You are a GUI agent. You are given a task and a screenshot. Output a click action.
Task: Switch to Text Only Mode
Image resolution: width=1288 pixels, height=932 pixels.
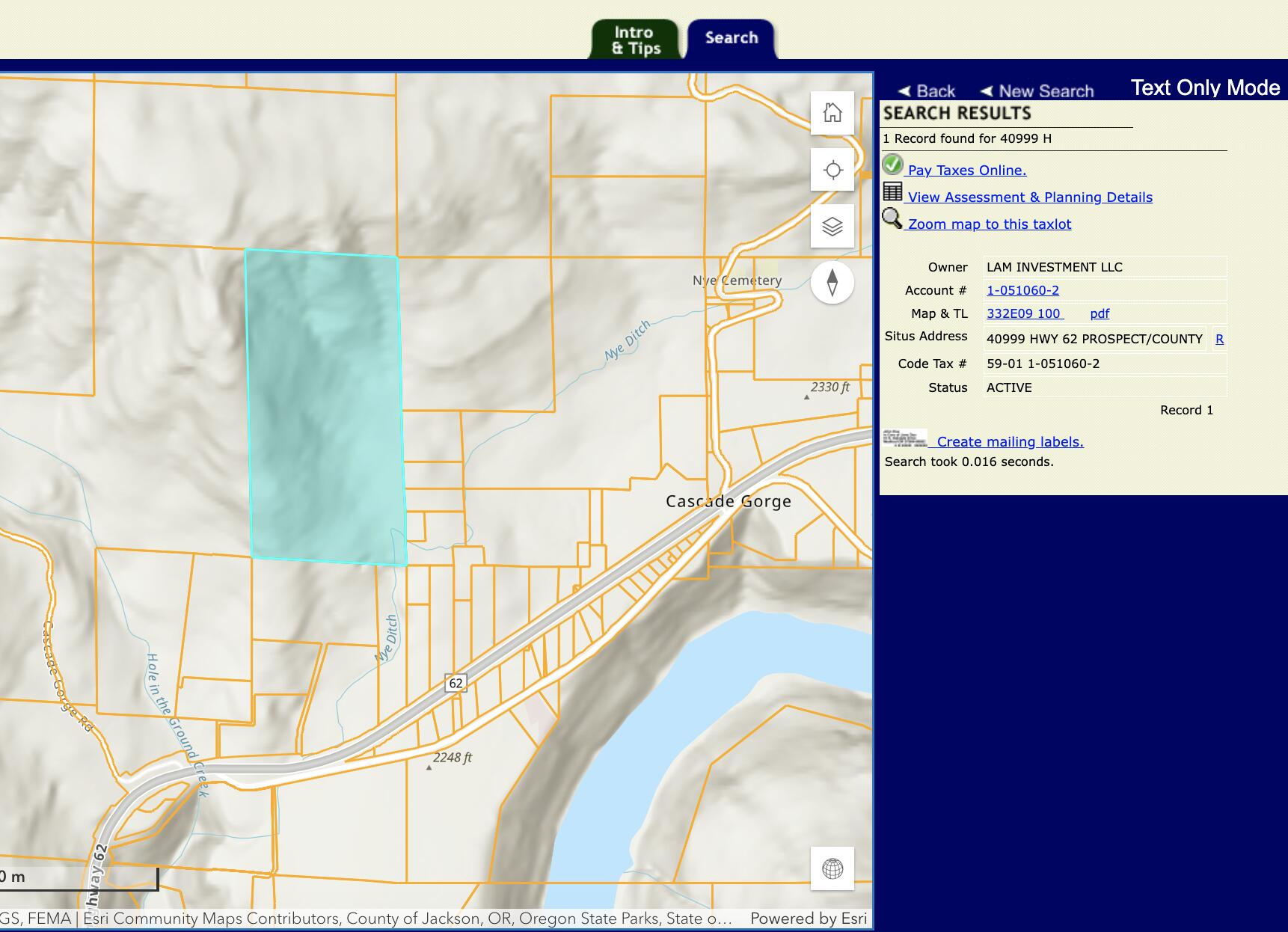[x=1205, y=88]
